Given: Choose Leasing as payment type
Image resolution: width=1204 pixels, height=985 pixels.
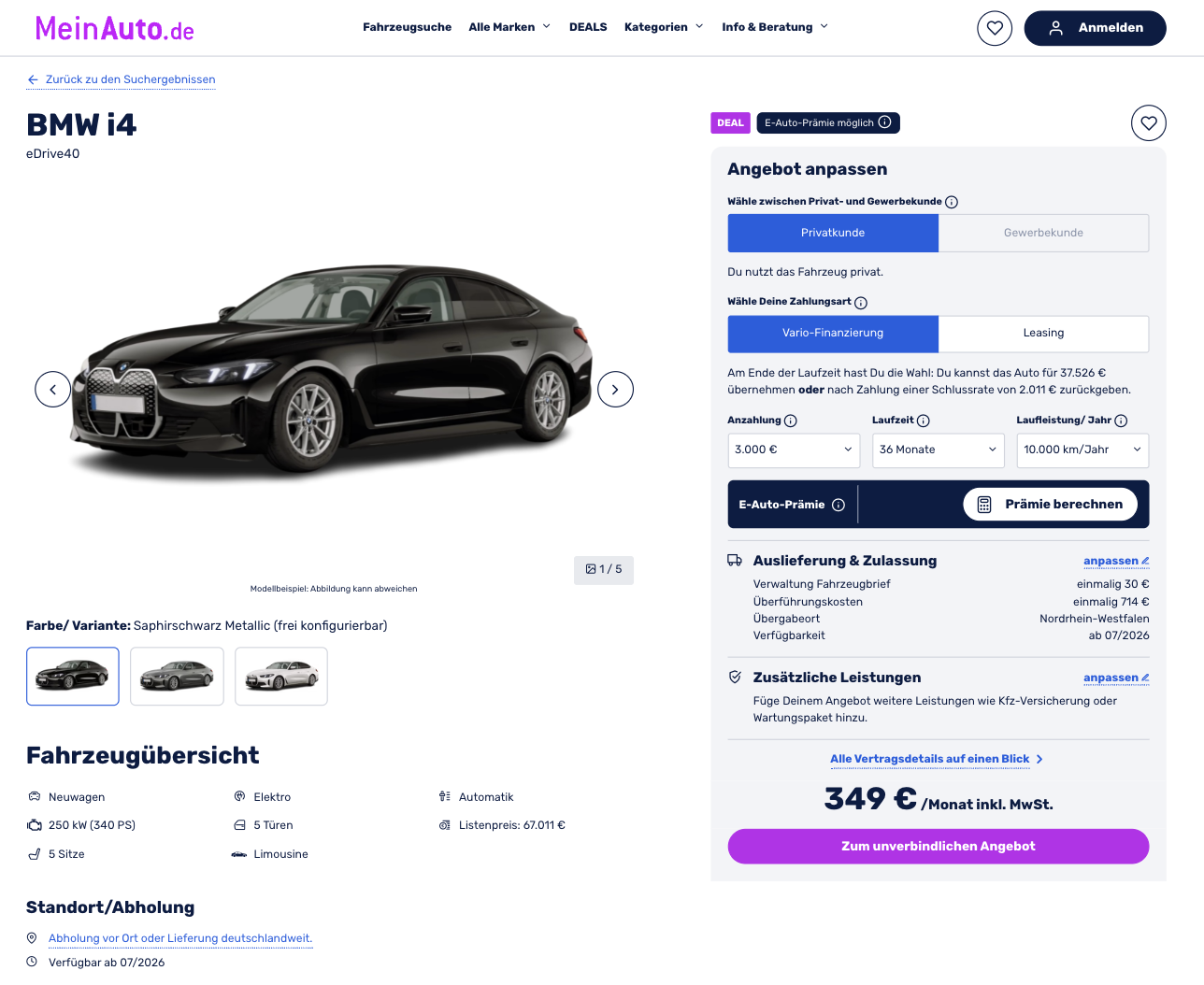Looking at the screenshot, I should [1043, 333].
